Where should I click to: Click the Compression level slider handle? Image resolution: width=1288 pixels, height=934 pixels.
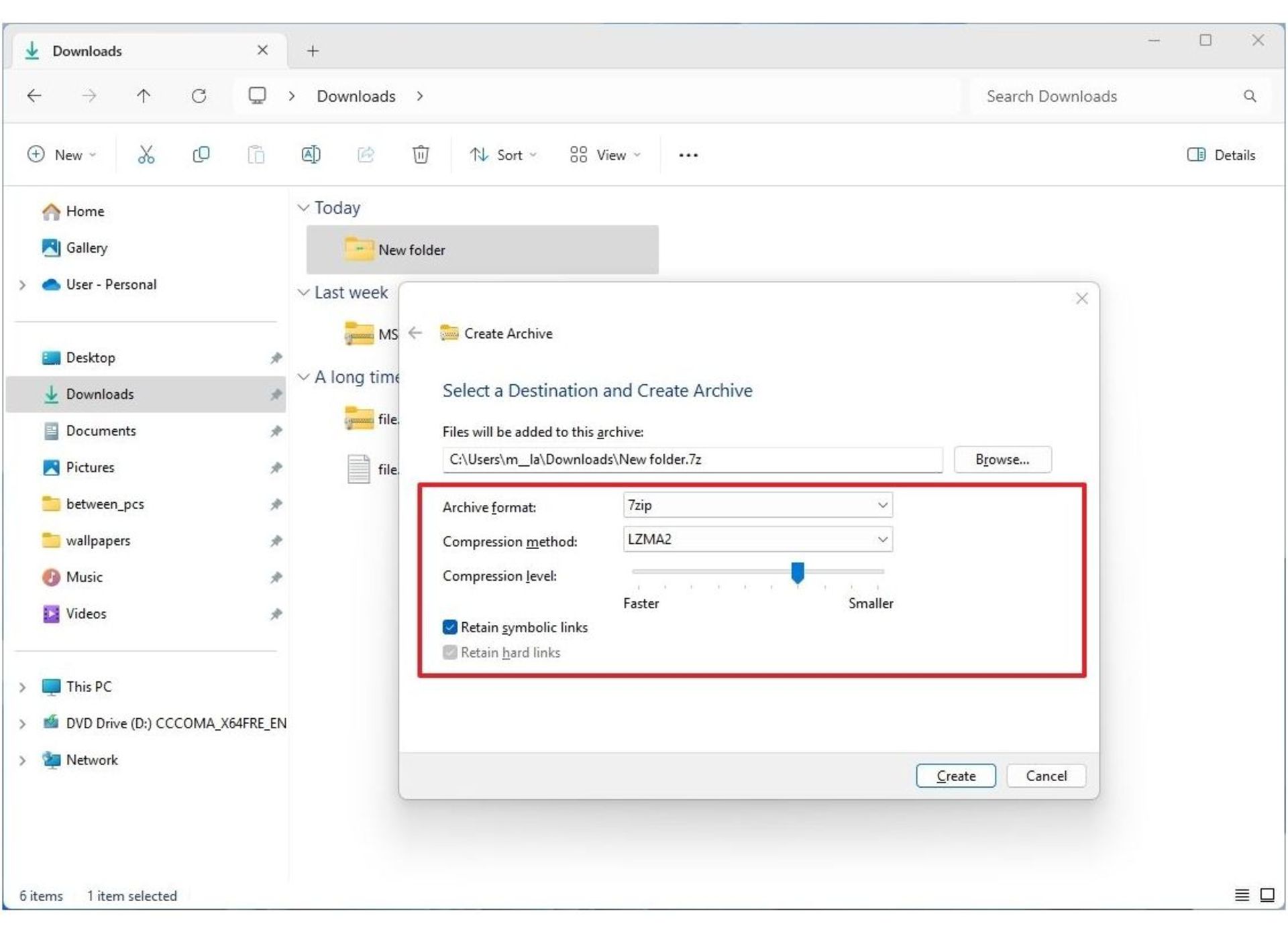pos(797,573)
